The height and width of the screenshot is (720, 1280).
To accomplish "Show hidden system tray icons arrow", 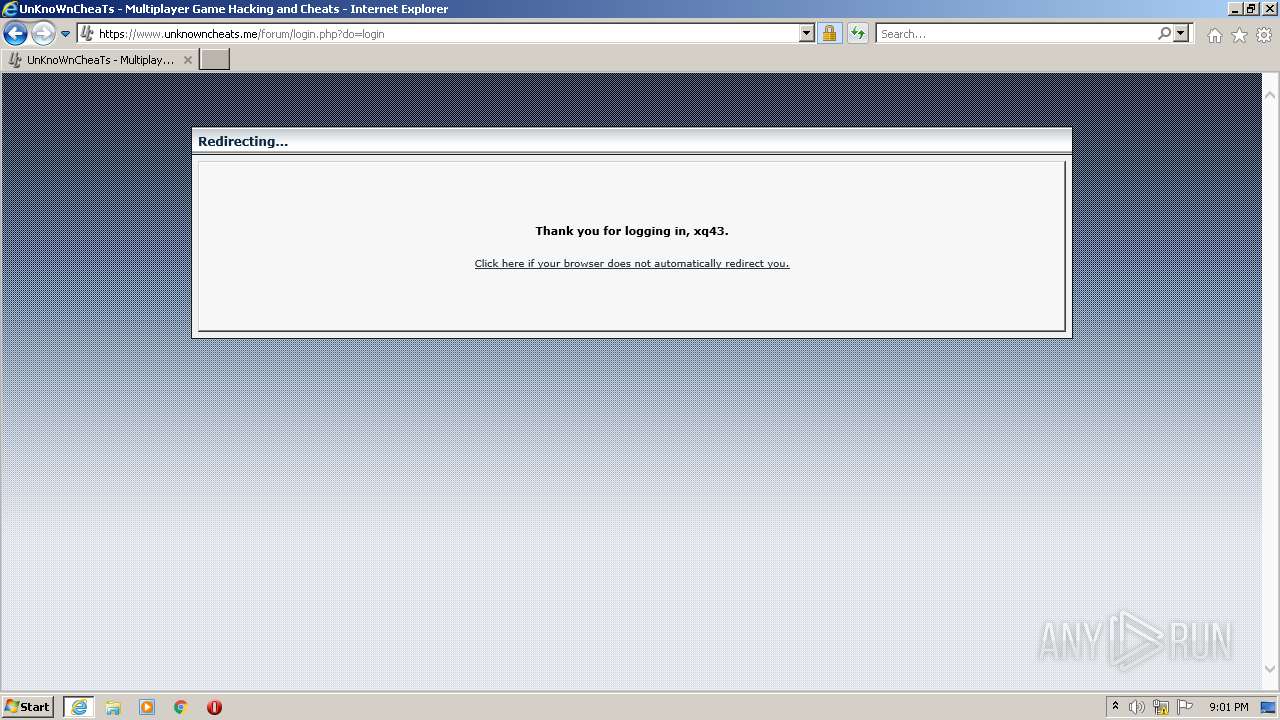I will click(1115, 707).
